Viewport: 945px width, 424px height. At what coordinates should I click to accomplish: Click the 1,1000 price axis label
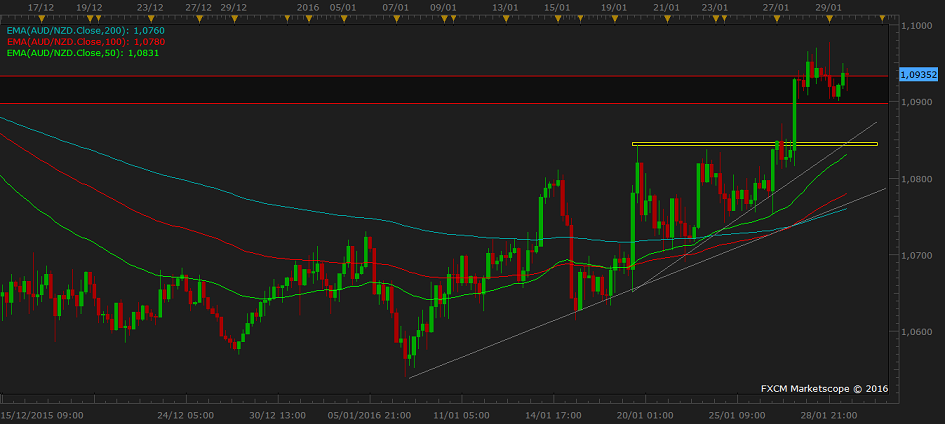tap(918, 26)
